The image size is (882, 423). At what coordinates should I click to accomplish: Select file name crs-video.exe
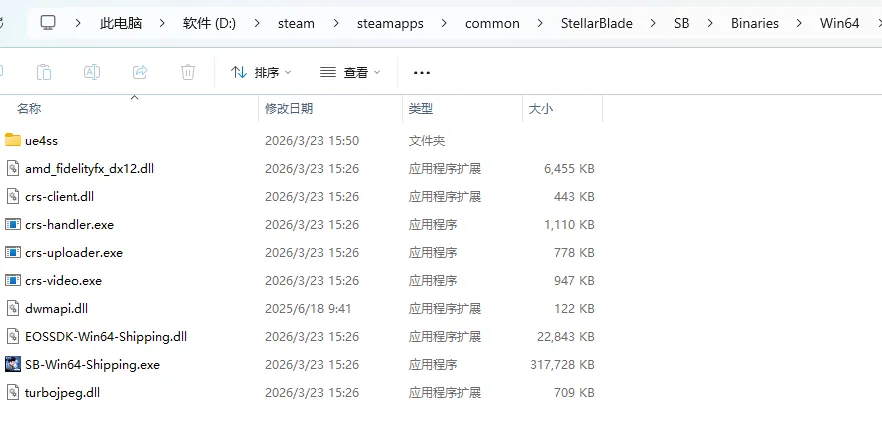click(64, 281)
